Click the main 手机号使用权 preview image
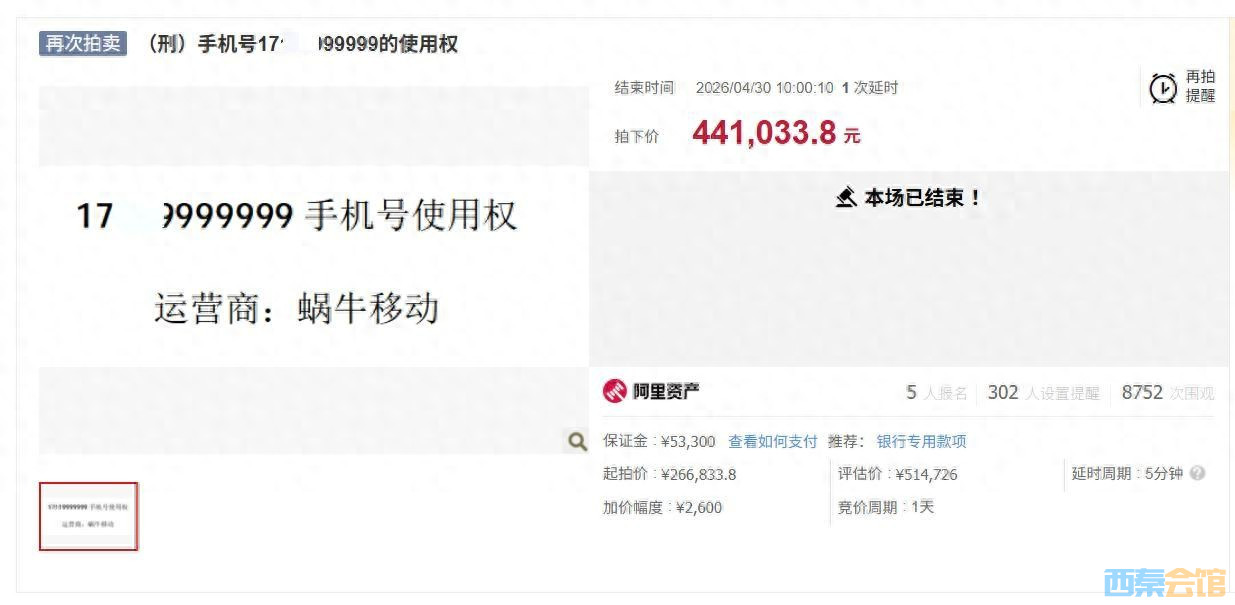The image size is (1235, 605). 313,268
